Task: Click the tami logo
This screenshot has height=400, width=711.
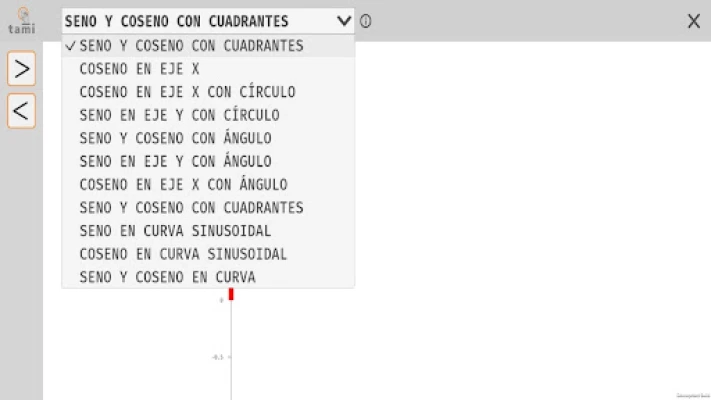Action: (21, 21)
